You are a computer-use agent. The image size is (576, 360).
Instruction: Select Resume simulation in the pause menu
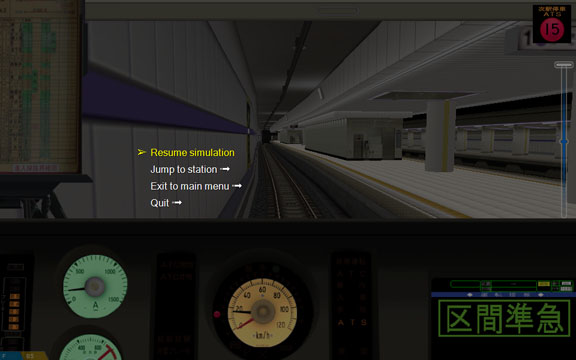(192, 152)
